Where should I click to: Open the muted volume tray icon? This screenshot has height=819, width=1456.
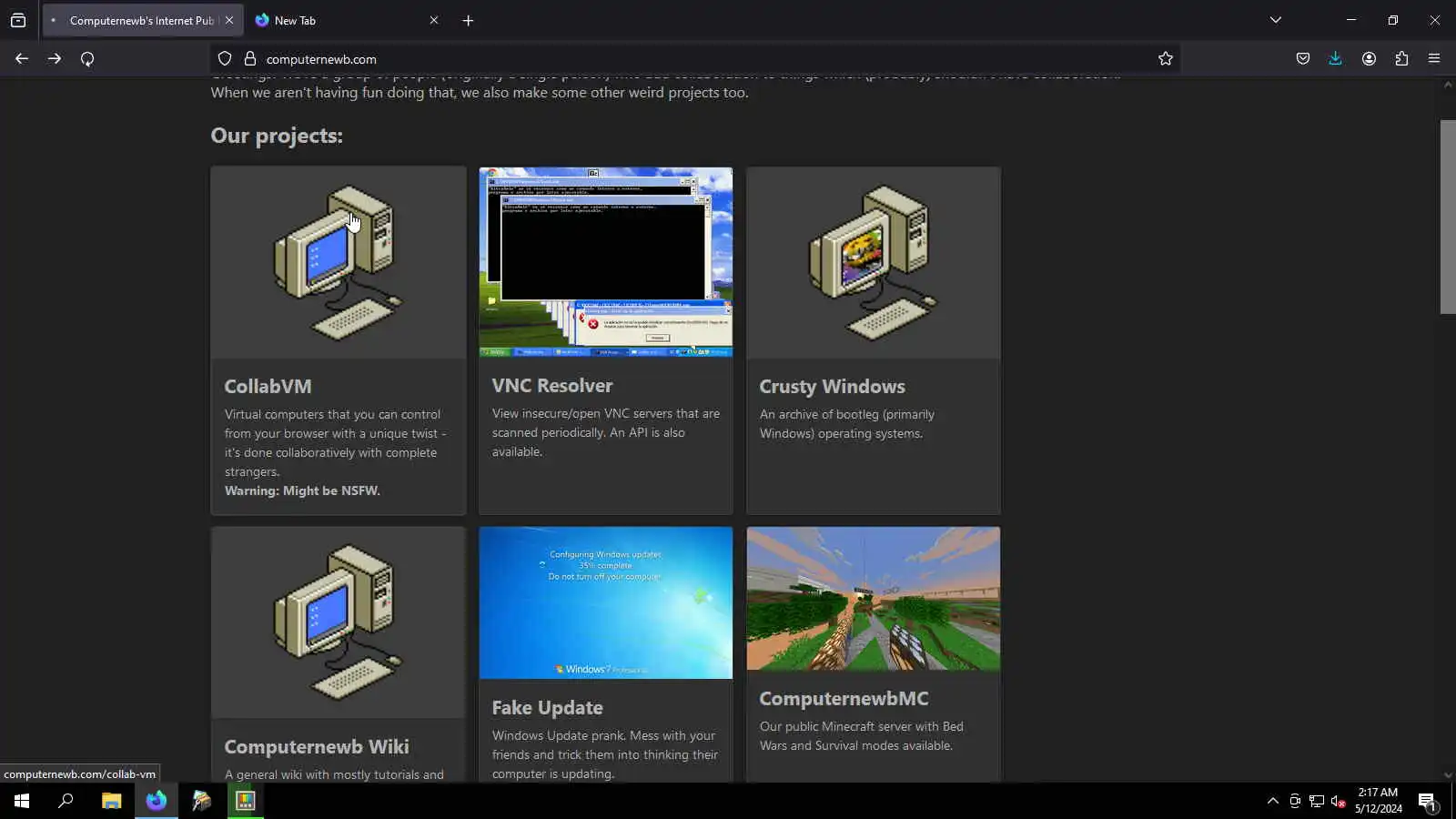pyautogui.click(x=1339, y=801)
